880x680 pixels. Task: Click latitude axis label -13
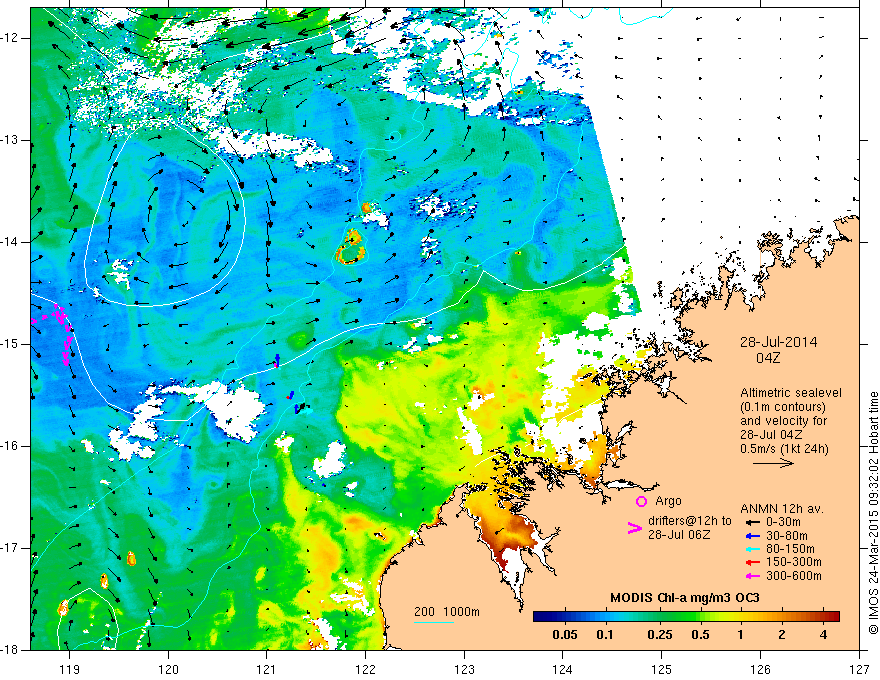[x=10, y=140]
